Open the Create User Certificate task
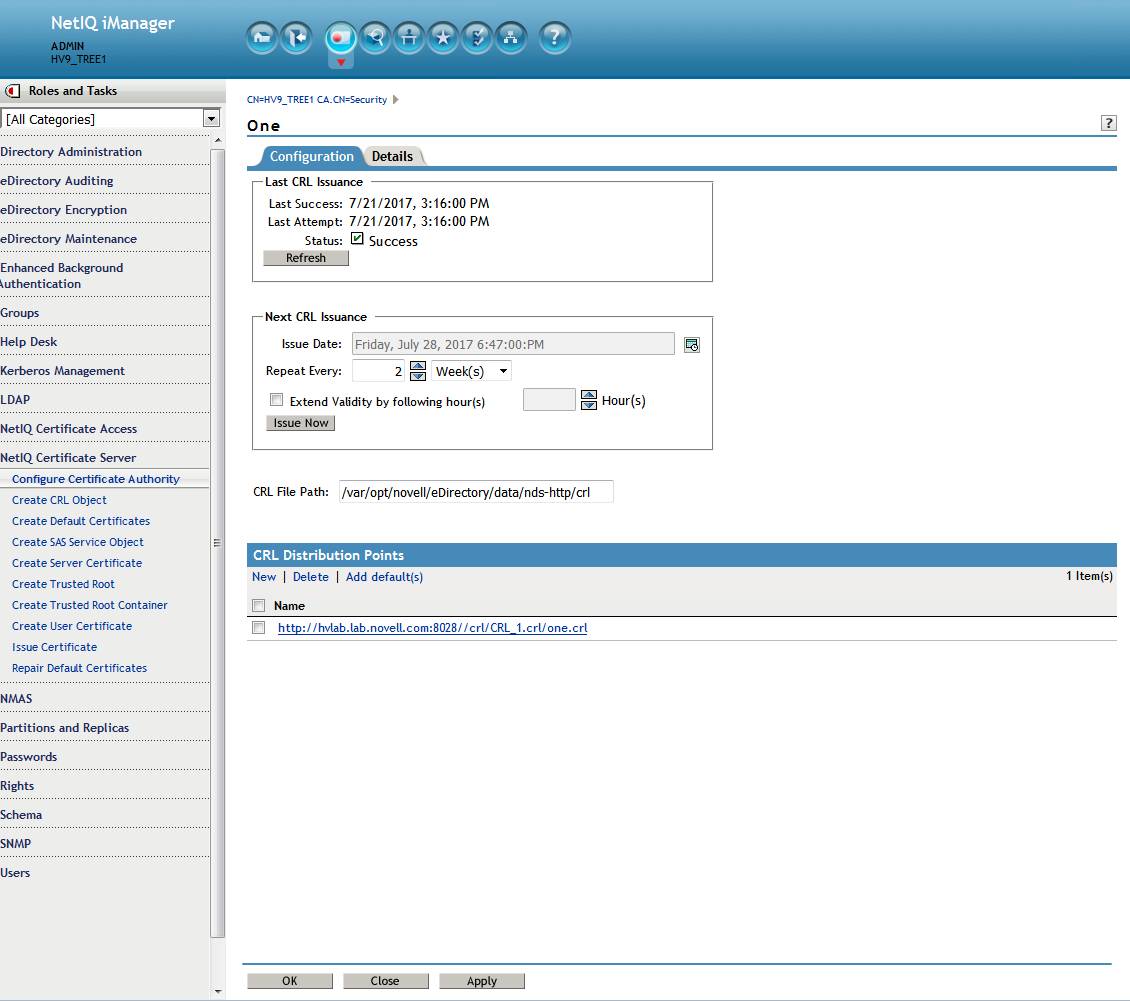The image size is (1130, 1001). point(72,626)
